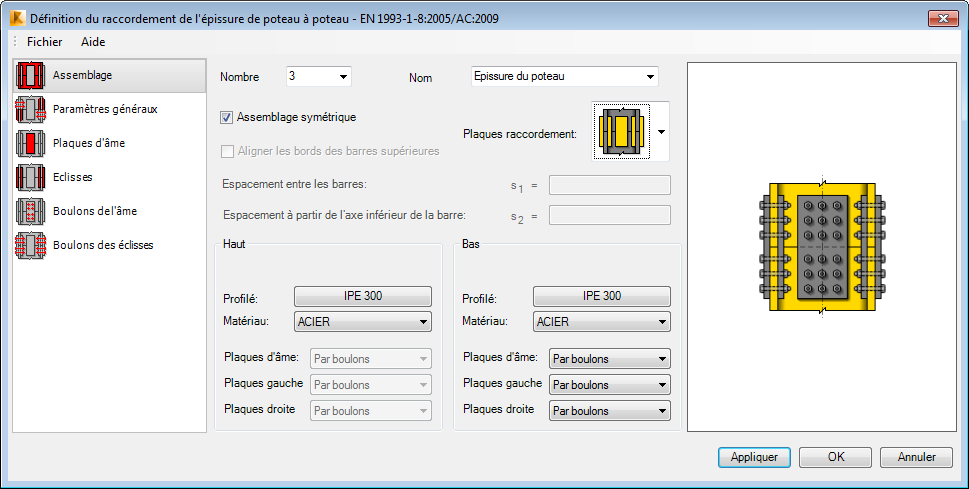
Task: Open the Fichier menu
Action: click(44, 42)
